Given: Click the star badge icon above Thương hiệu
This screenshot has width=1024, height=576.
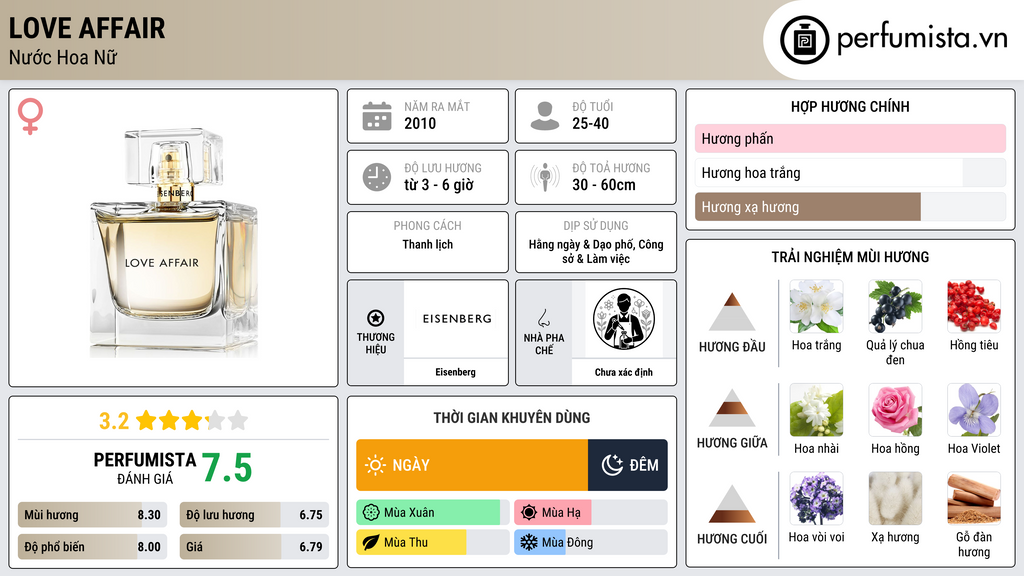Looking at the screenshot, I should point(376,318).
